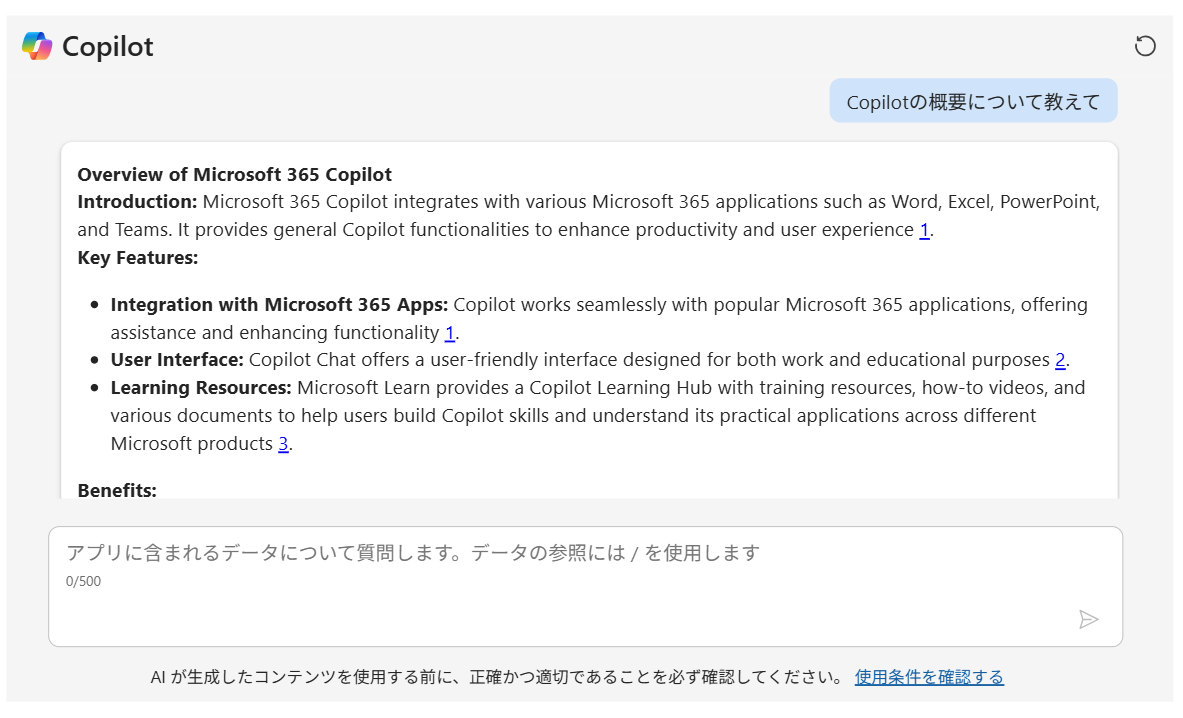Click the 'Copilot' title text

click(x=108, y=47)
